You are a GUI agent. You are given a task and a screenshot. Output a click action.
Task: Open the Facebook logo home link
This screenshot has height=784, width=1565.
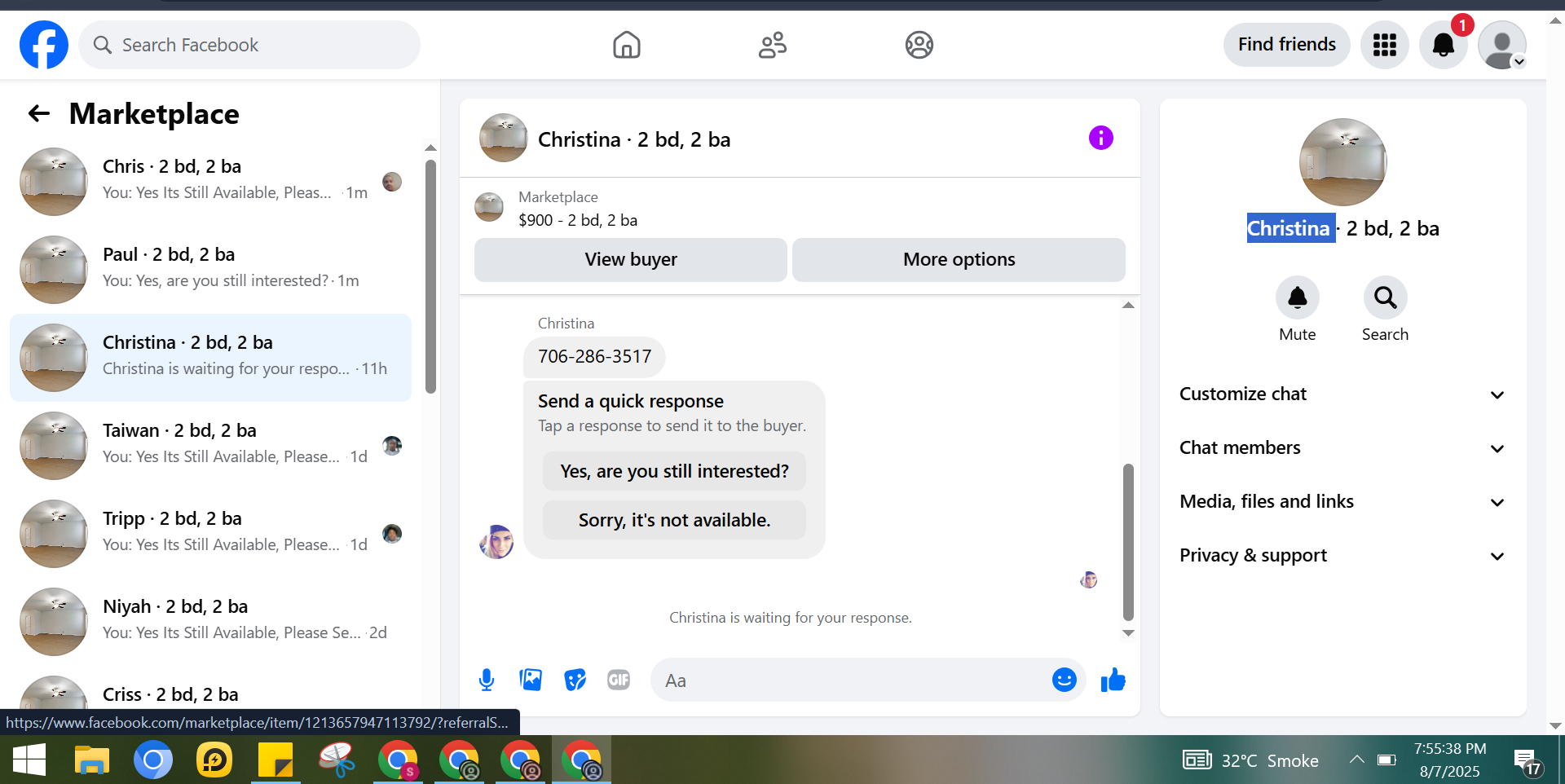coord(44,45)
